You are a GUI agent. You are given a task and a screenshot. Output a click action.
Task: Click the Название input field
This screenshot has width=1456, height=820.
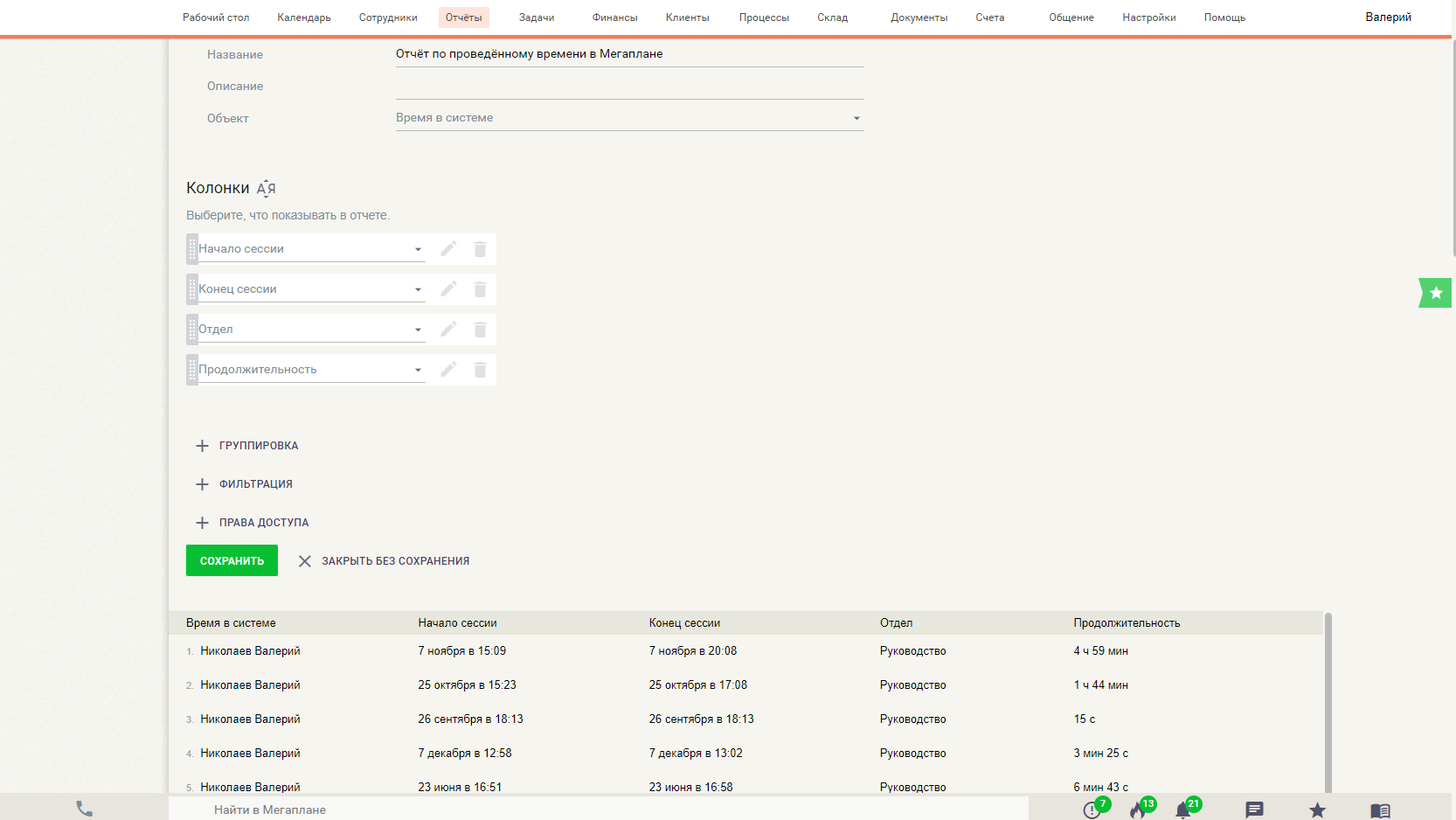[629, 54]
